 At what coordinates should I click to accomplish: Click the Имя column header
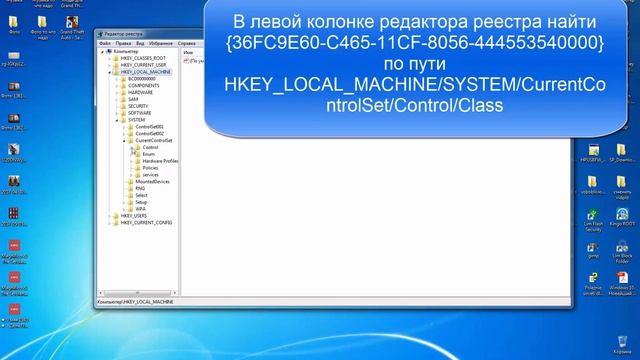coord(188,53)
